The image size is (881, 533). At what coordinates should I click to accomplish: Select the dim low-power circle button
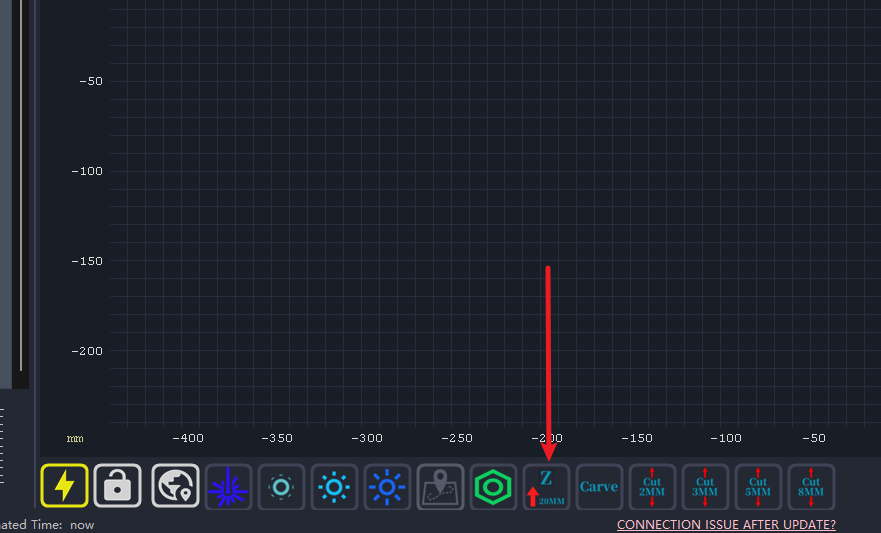click(281, 487)
